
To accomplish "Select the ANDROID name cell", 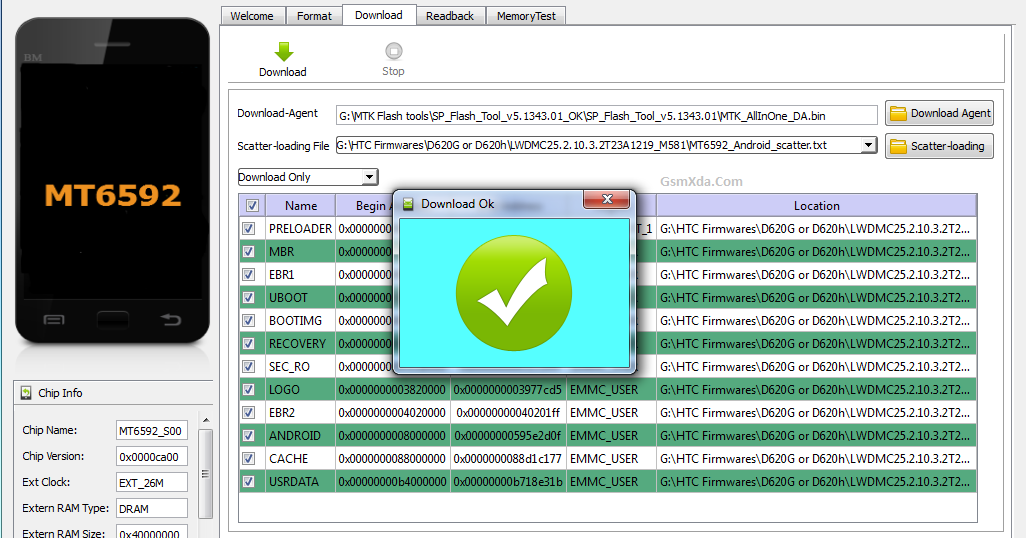I will coord(300,435).
